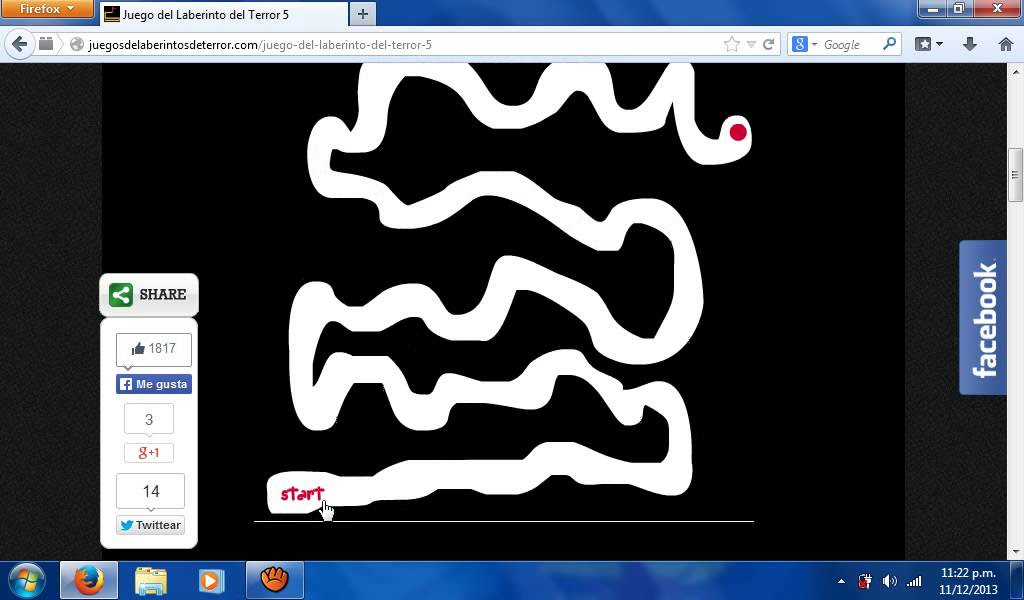Click inside the Google search field

[x=850, y=44]
